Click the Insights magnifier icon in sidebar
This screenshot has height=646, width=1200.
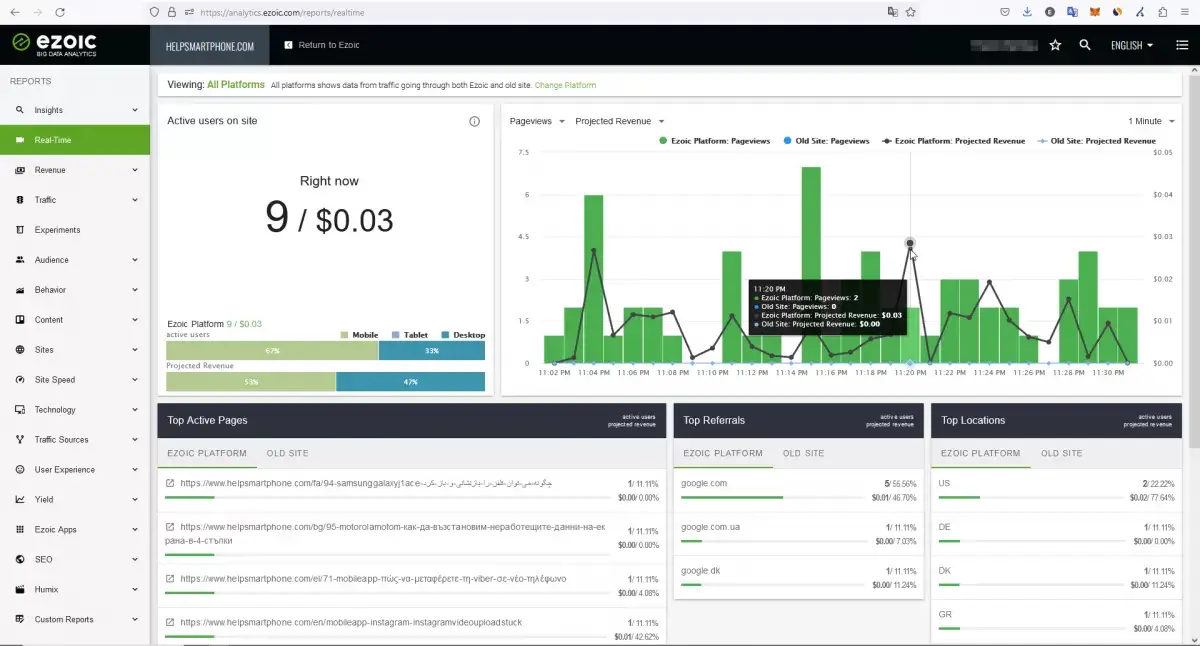point(20,110)
